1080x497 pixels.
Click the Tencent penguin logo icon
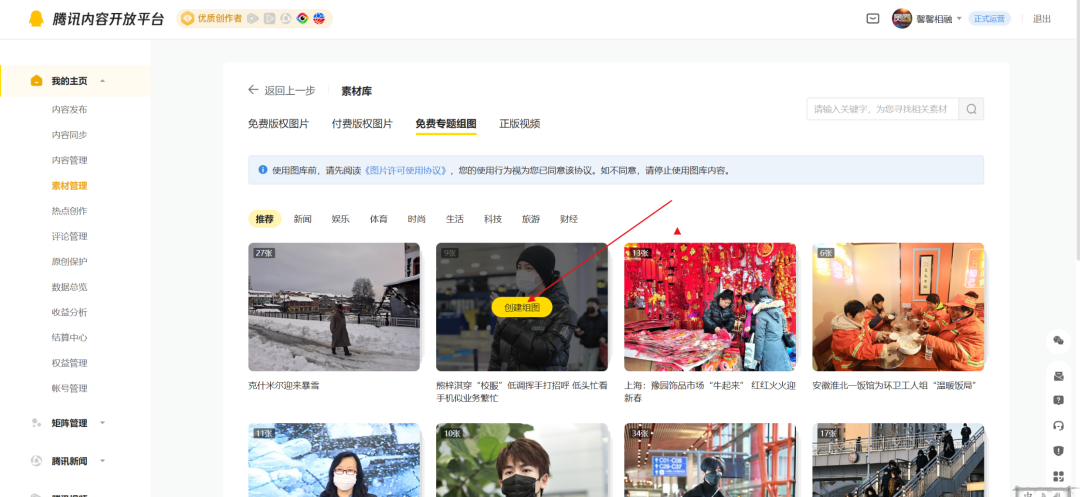tap(36, 19)
